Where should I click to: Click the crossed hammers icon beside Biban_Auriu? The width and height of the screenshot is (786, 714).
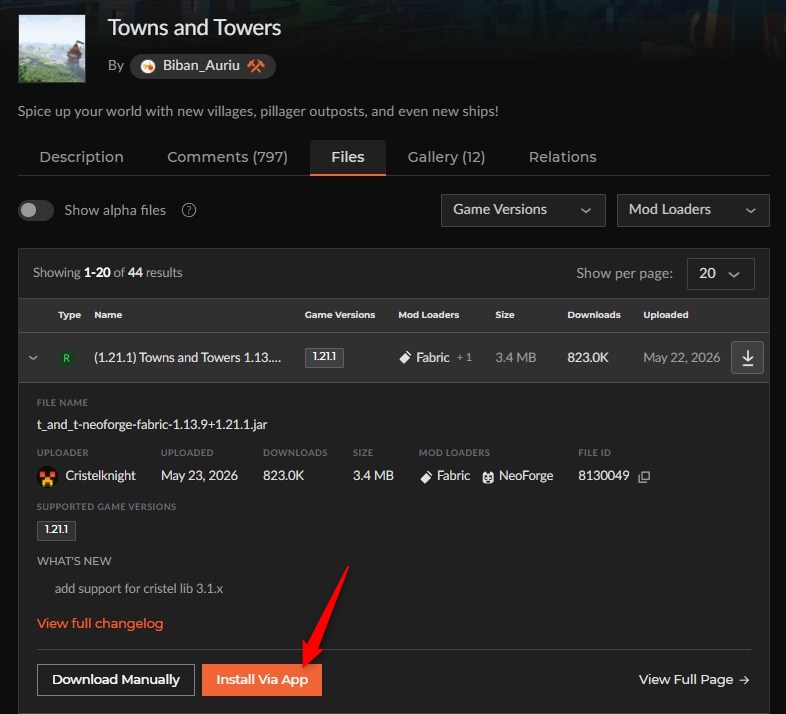256,66
